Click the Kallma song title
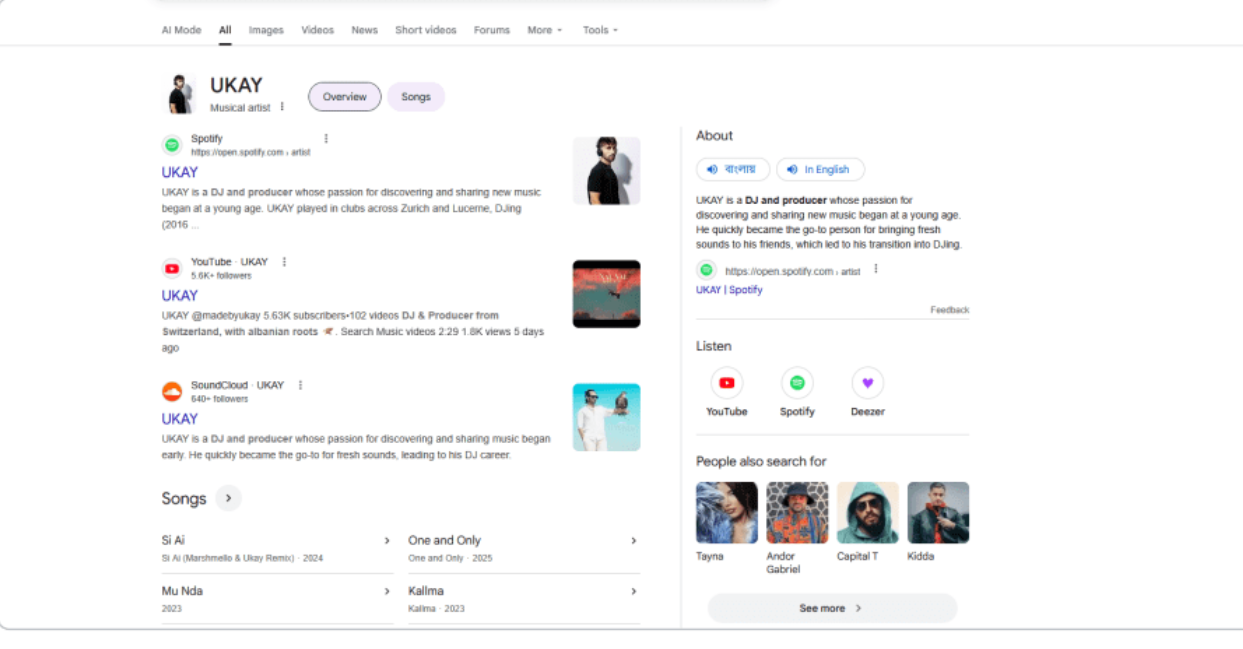Screen dimensions: 1243x649 point(426,591)
